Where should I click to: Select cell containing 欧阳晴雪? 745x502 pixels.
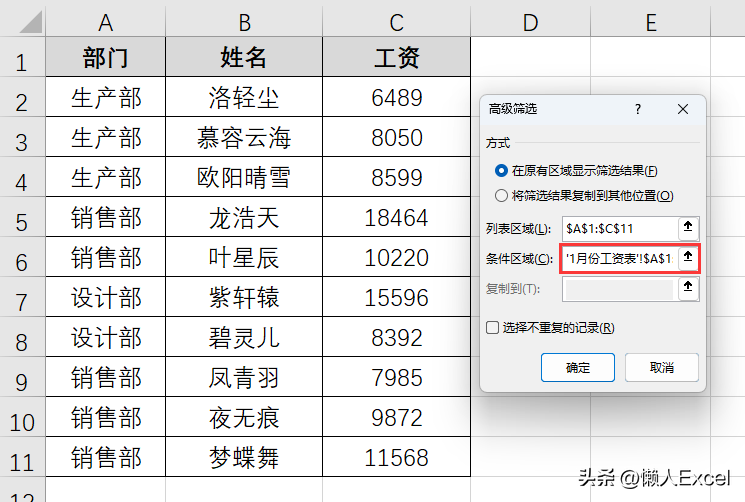[244, 177]
